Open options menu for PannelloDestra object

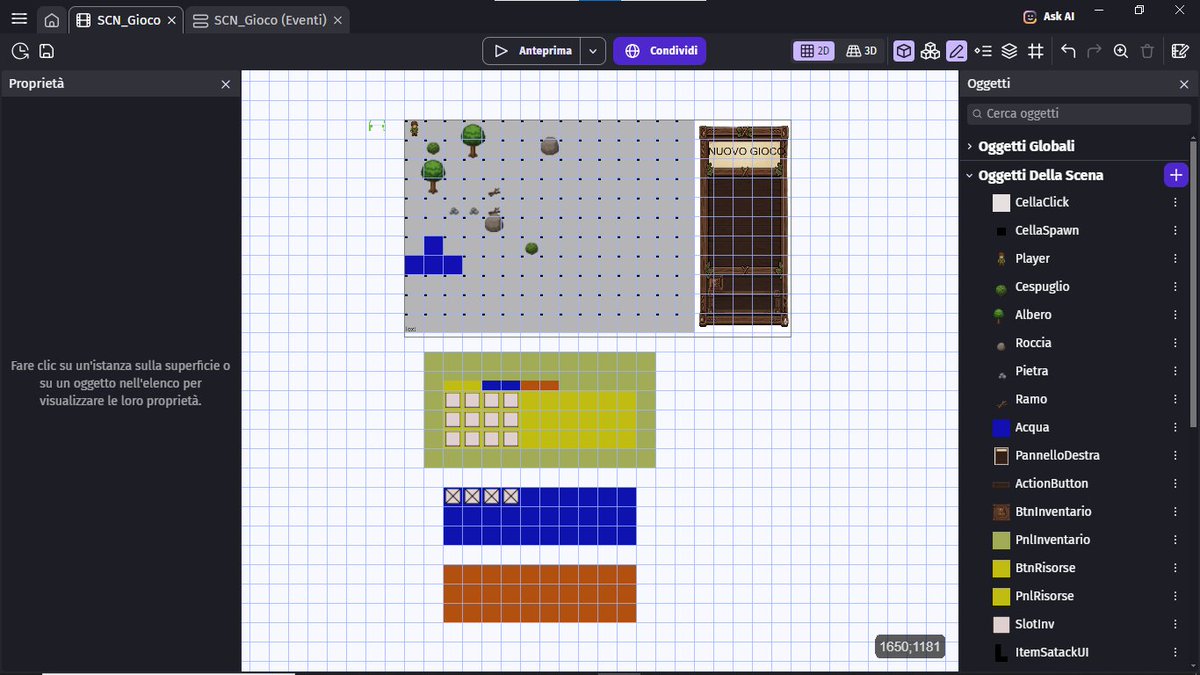point(1175,455)
